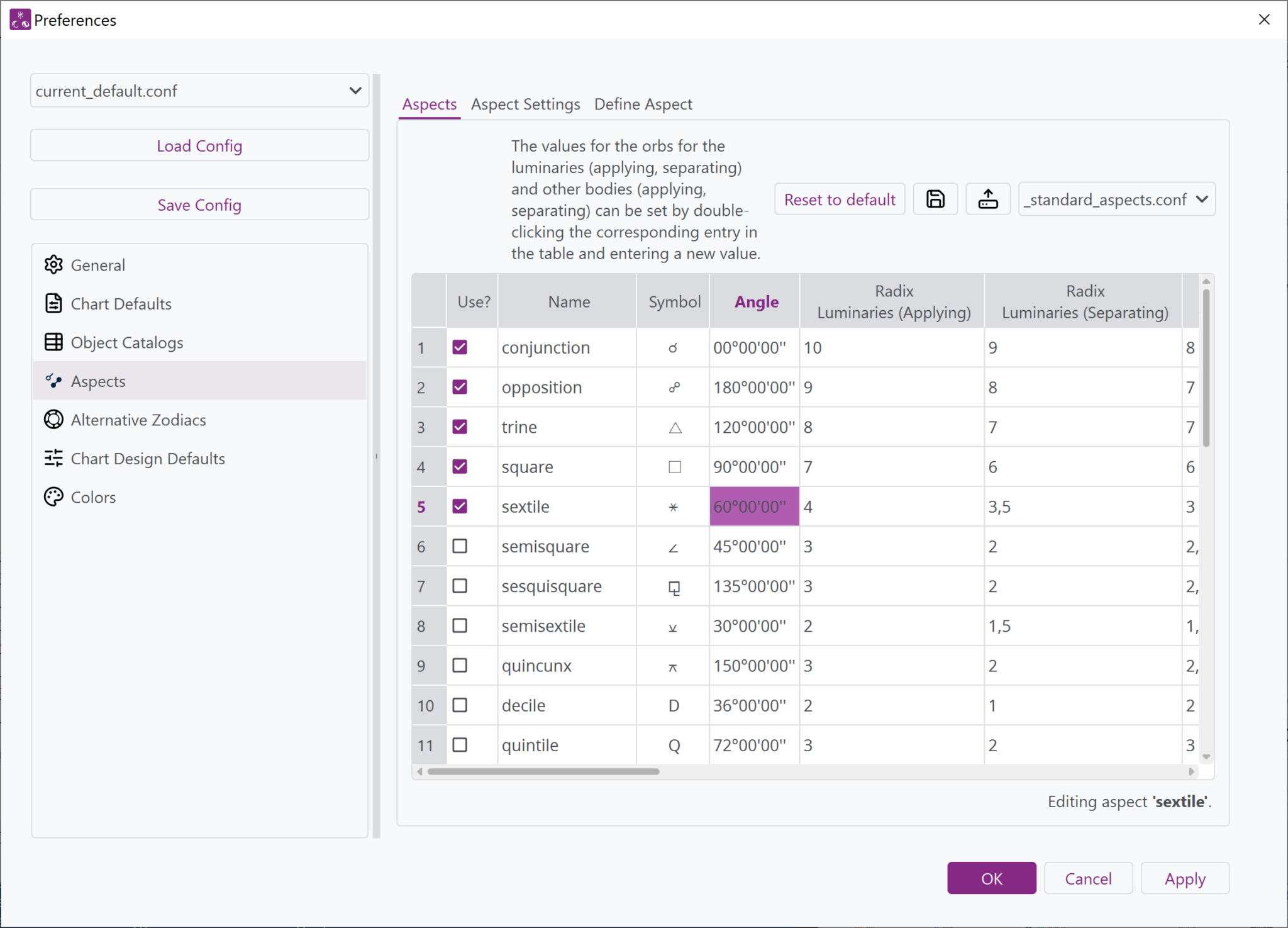The width and height of the screenshot is (1288, 928).
Task: Click the table's horizontal scrollbar thumb
Action: pyautogui.click(x=543, y=771)
